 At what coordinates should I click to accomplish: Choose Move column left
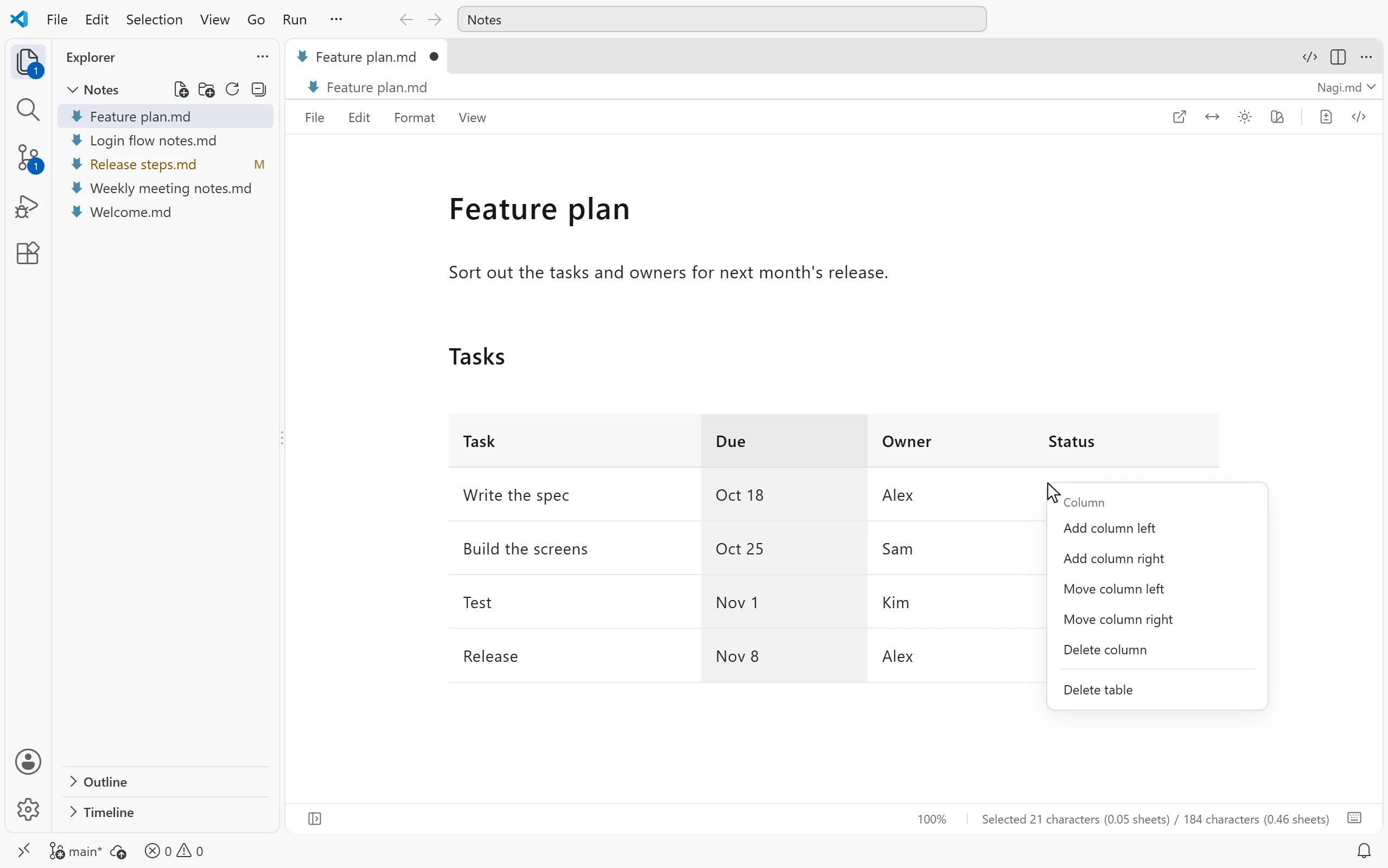pos(1157,589)
